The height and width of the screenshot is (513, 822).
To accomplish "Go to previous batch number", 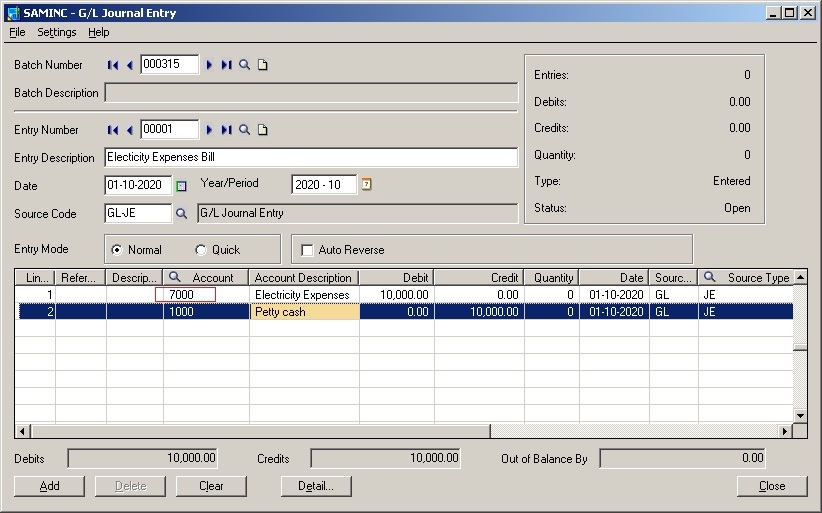I will coord(129,65).
